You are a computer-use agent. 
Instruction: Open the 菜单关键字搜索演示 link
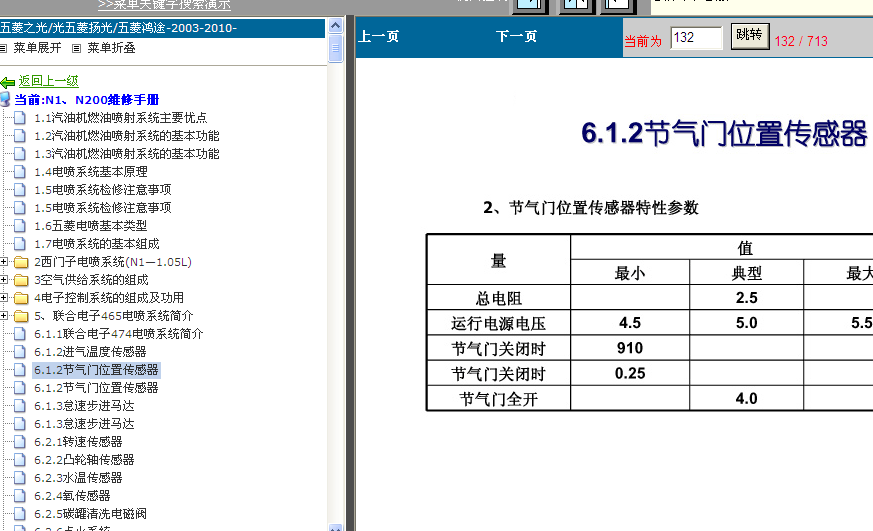(x=164, y=5)
